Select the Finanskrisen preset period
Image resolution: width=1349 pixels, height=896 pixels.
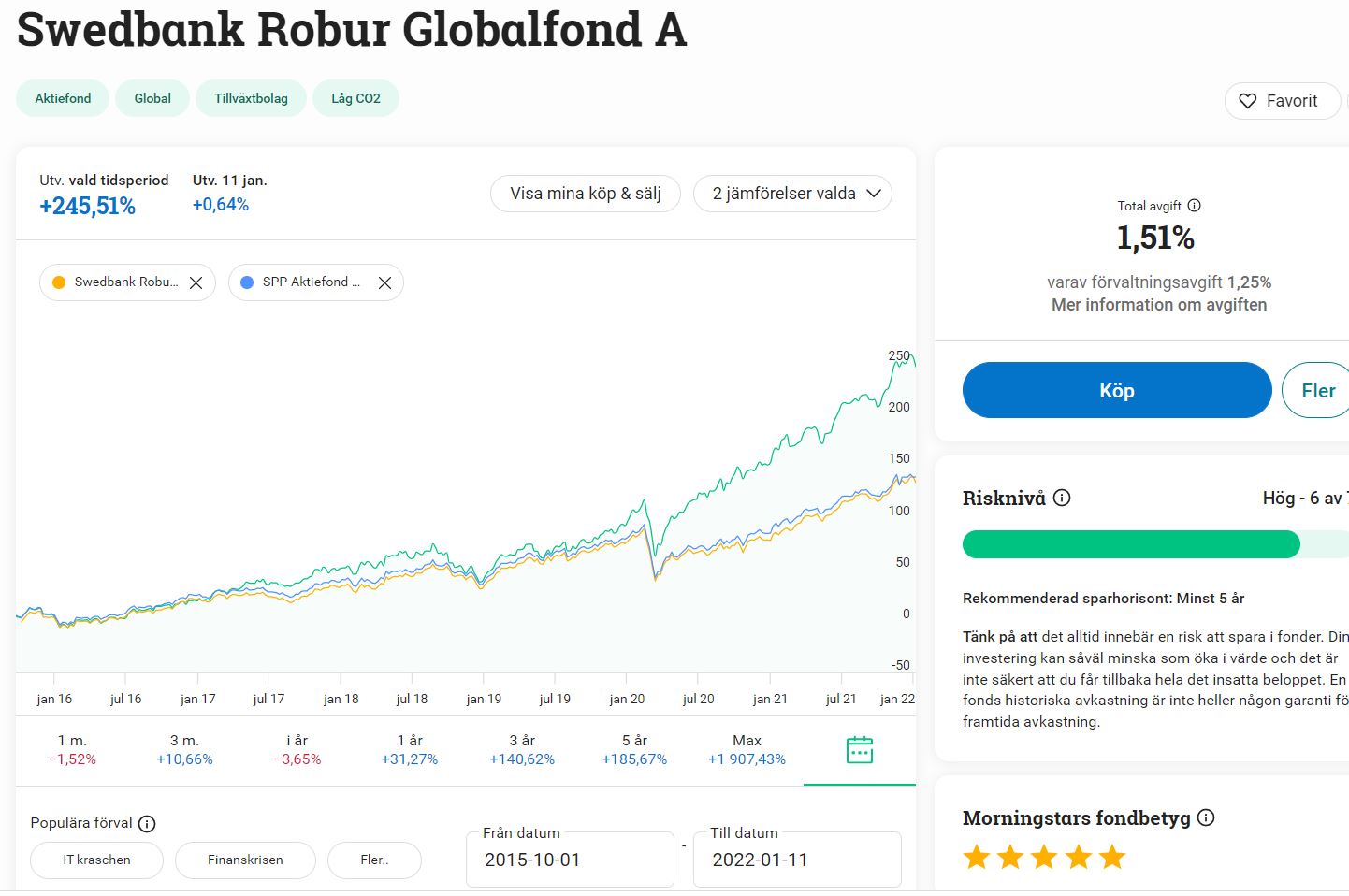(x=245, y=860)
